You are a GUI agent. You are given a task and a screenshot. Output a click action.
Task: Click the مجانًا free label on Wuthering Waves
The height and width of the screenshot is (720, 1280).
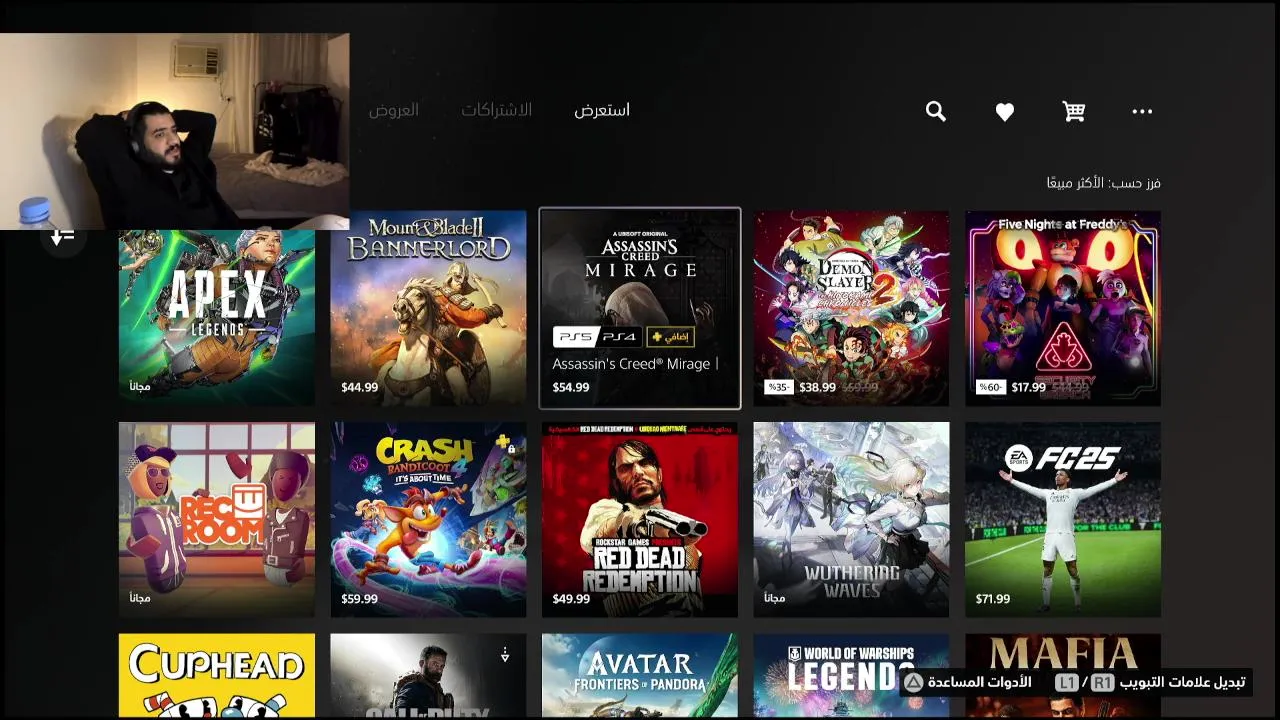[x=775, y=598]
